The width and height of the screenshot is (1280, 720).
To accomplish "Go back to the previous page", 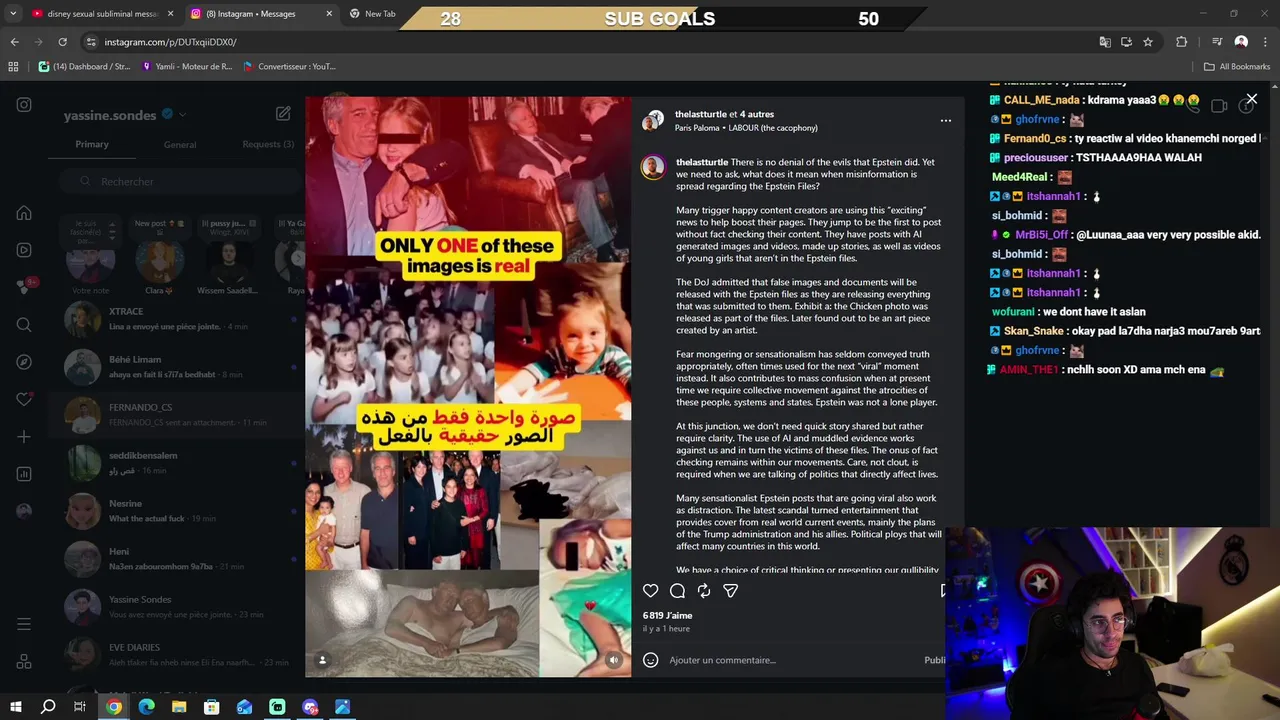I will click(x=14, y=42).
